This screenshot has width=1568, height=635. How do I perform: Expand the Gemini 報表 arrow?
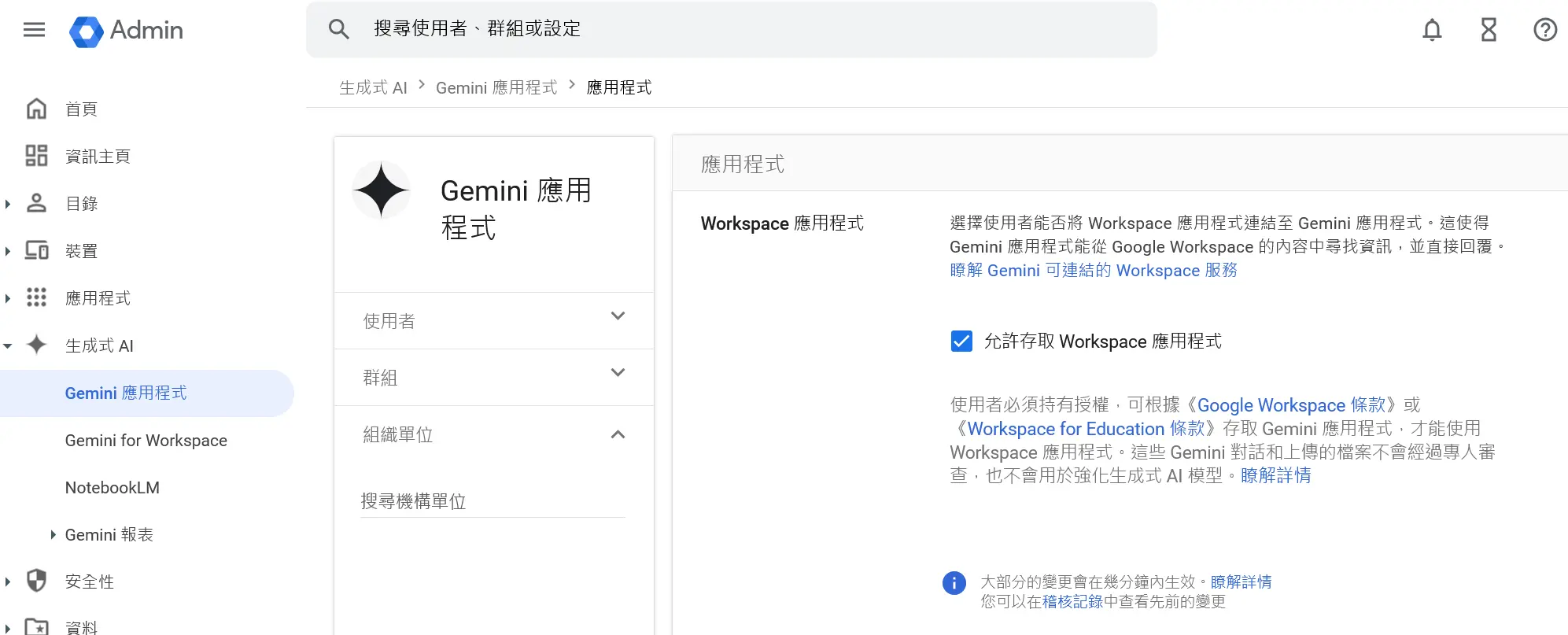tap(53, 534)
